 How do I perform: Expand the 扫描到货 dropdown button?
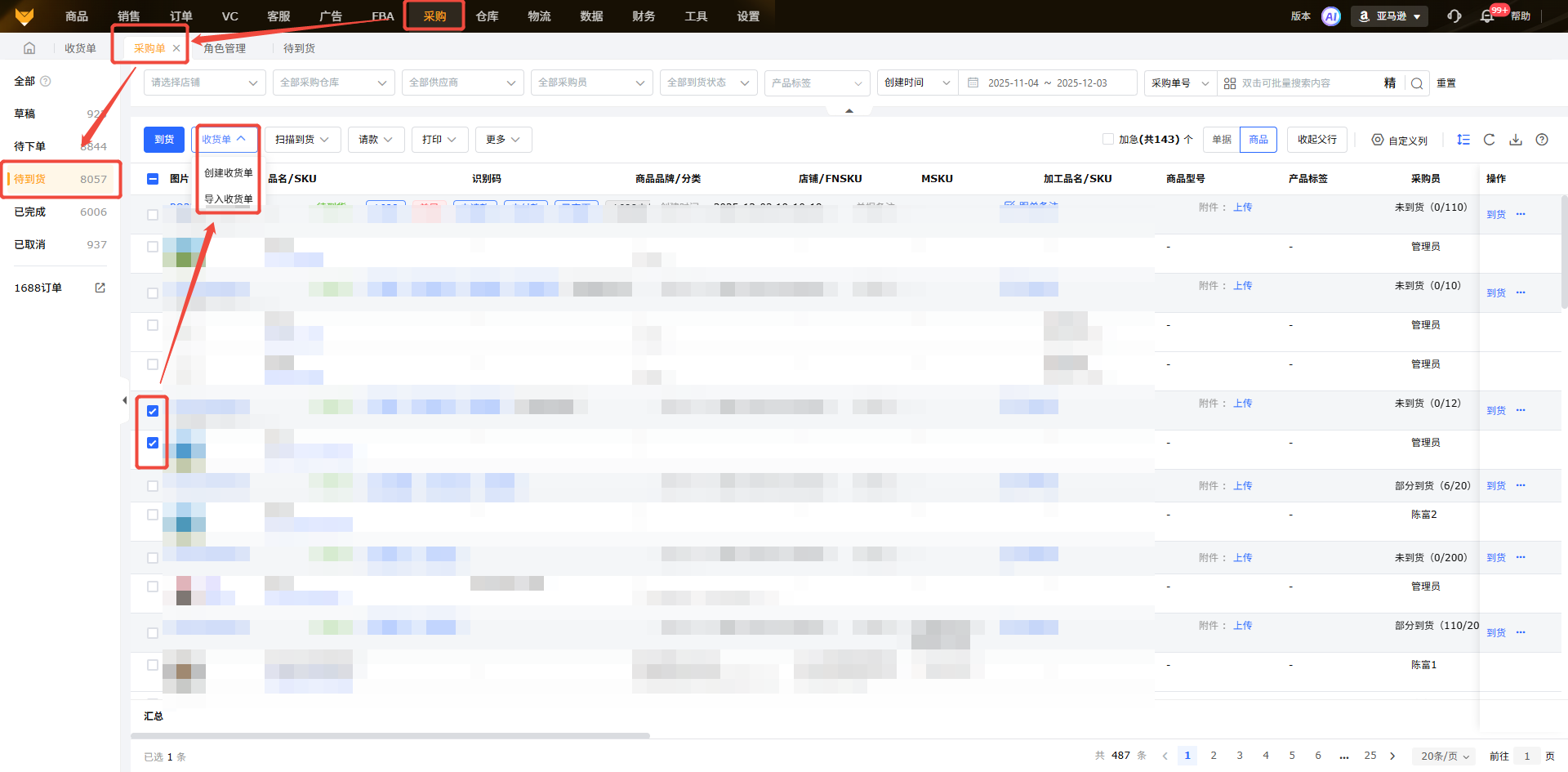pos(302,140)
